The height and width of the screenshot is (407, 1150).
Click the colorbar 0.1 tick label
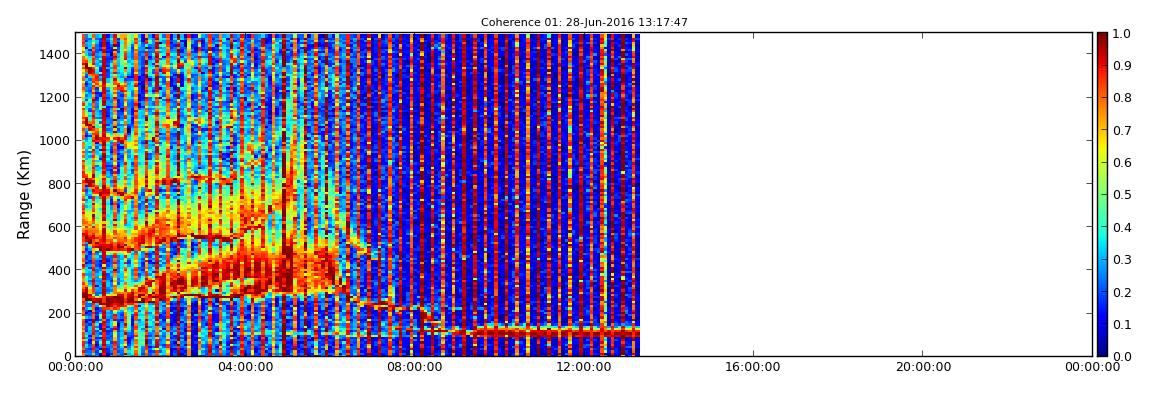coord(1122,324)
